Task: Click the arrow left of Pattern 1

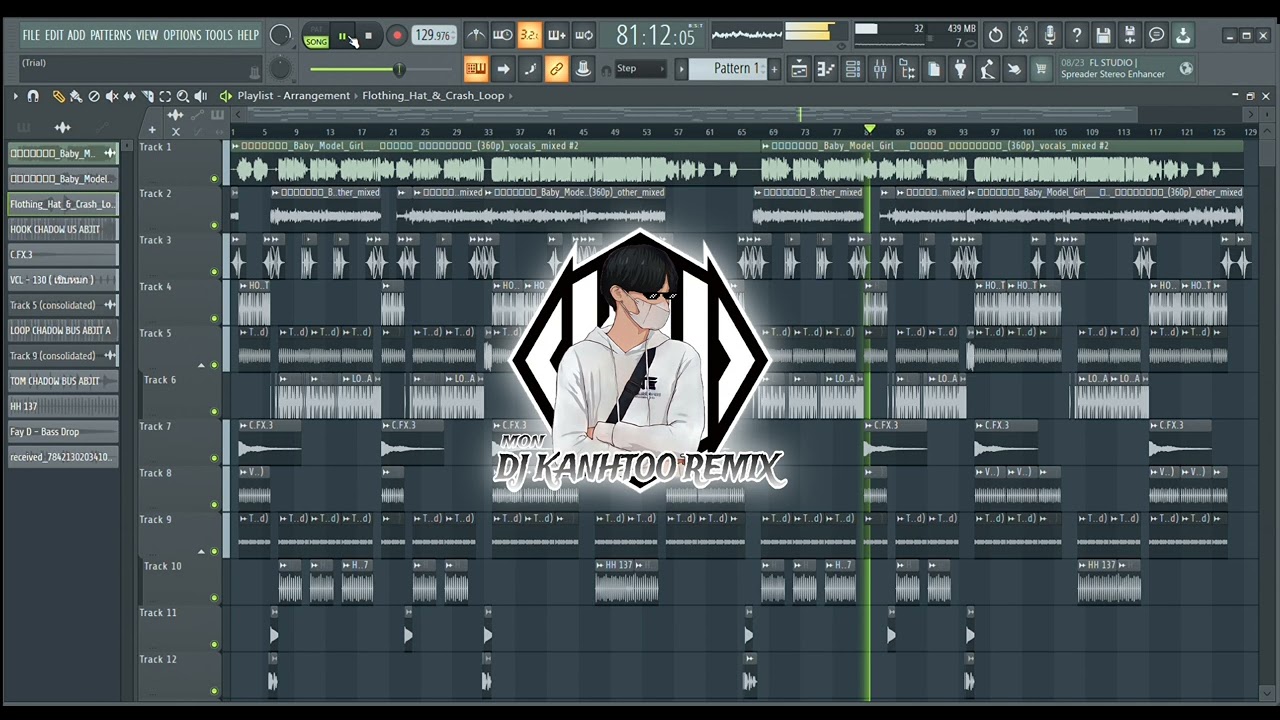Action: click(x=682, y=69)
